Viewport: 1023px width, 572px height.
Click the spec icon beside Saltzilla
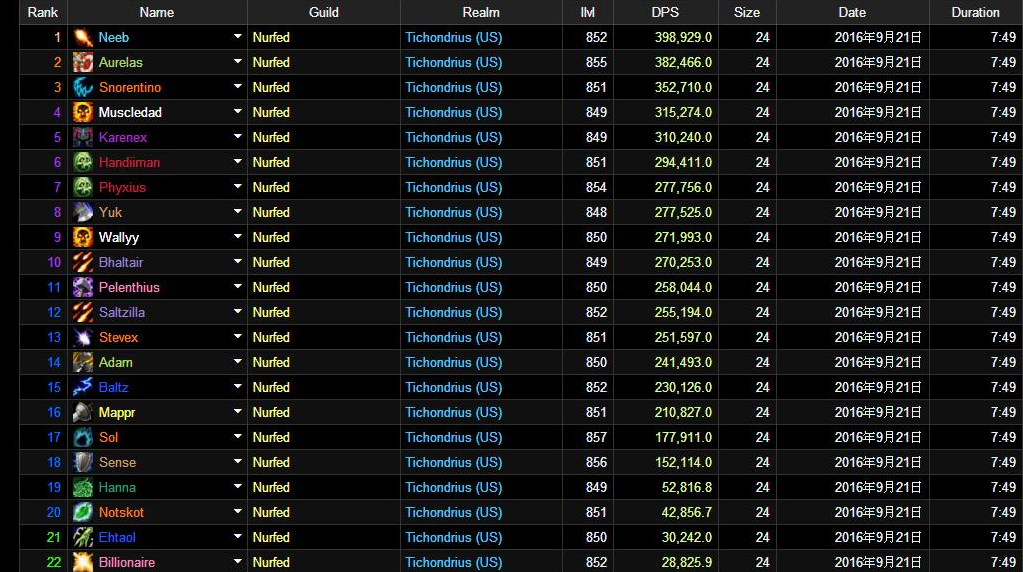pyautogui.click(x=83, y=312)
